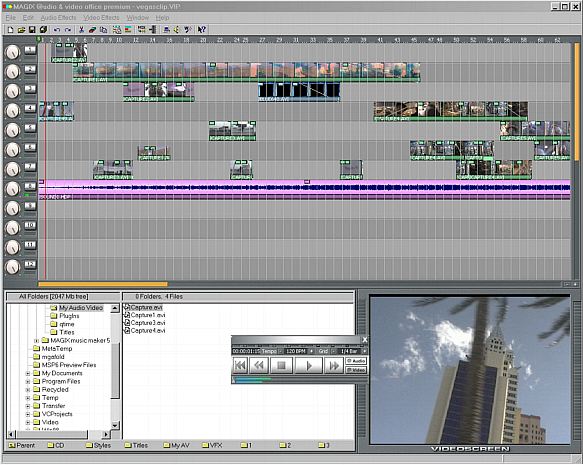The image size is (583, 465).
Task: Click the copy pages toolbar icon
Action: (103, 30)
